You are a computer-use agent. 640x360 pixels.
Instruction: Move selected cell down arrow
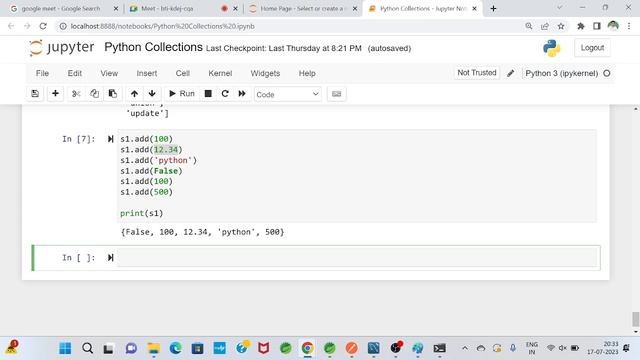152,94
